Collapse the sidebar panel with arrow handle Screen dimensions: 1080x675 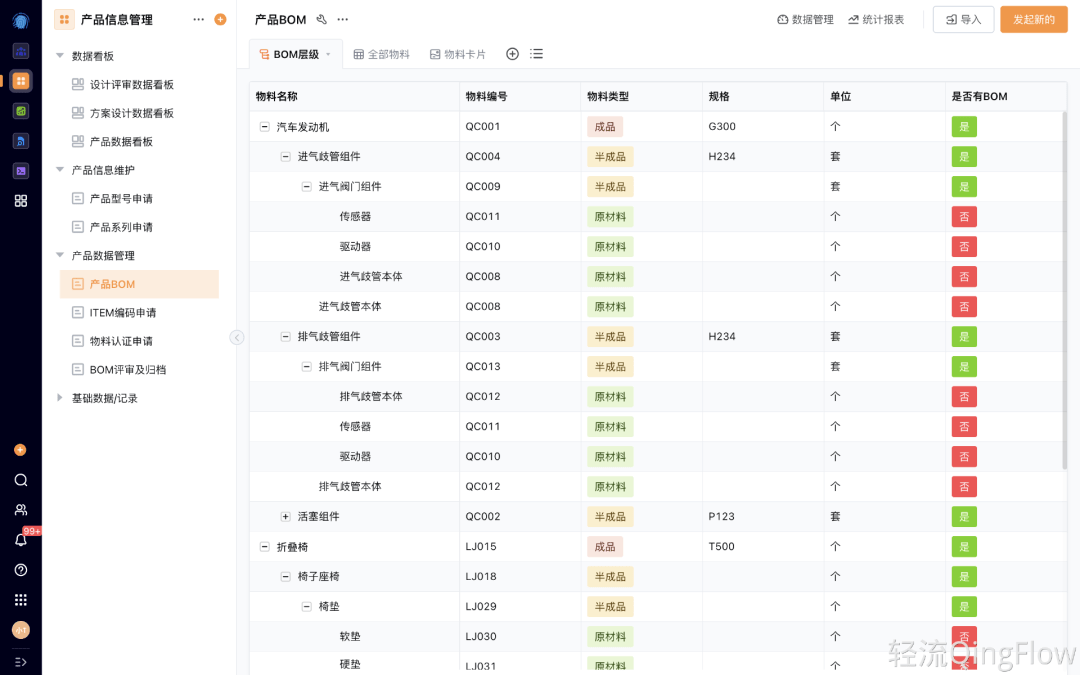[237, 338]
